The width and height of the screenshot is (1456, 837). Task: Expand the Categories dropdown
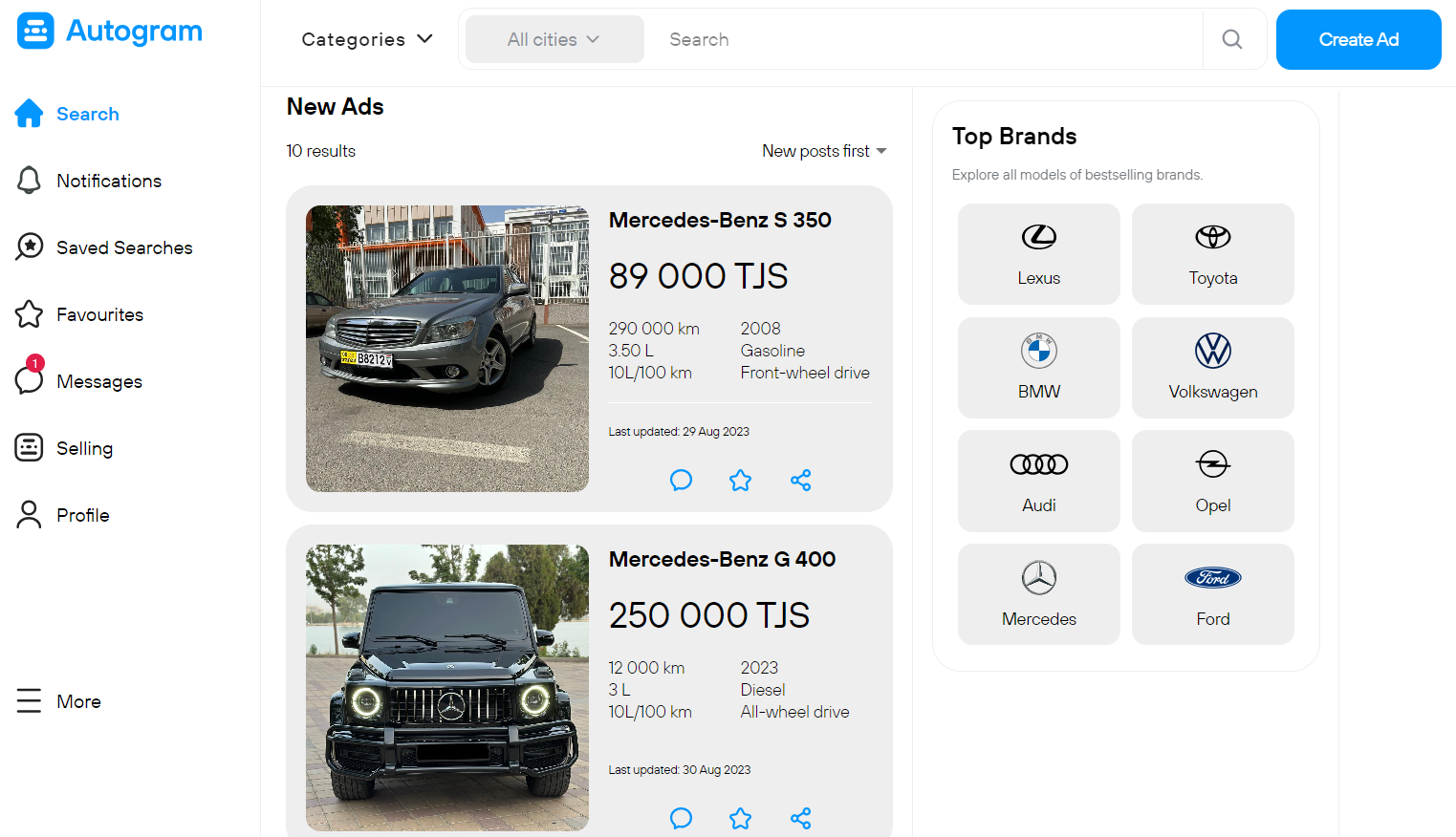[x=367, y=39]
